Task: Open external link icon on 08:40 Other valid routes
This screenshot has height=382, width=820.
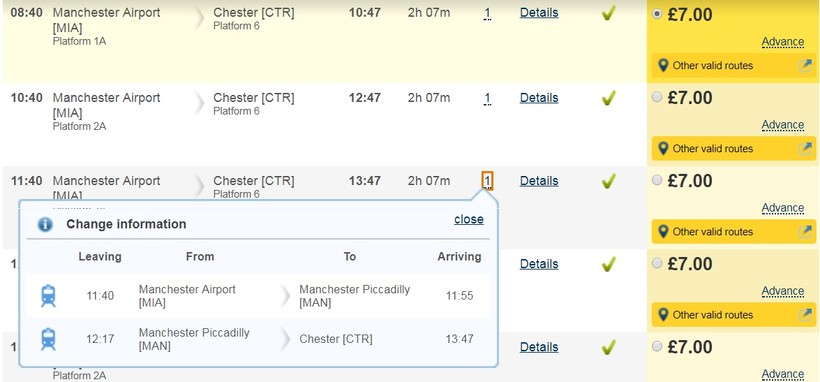Action: [805, 66]
